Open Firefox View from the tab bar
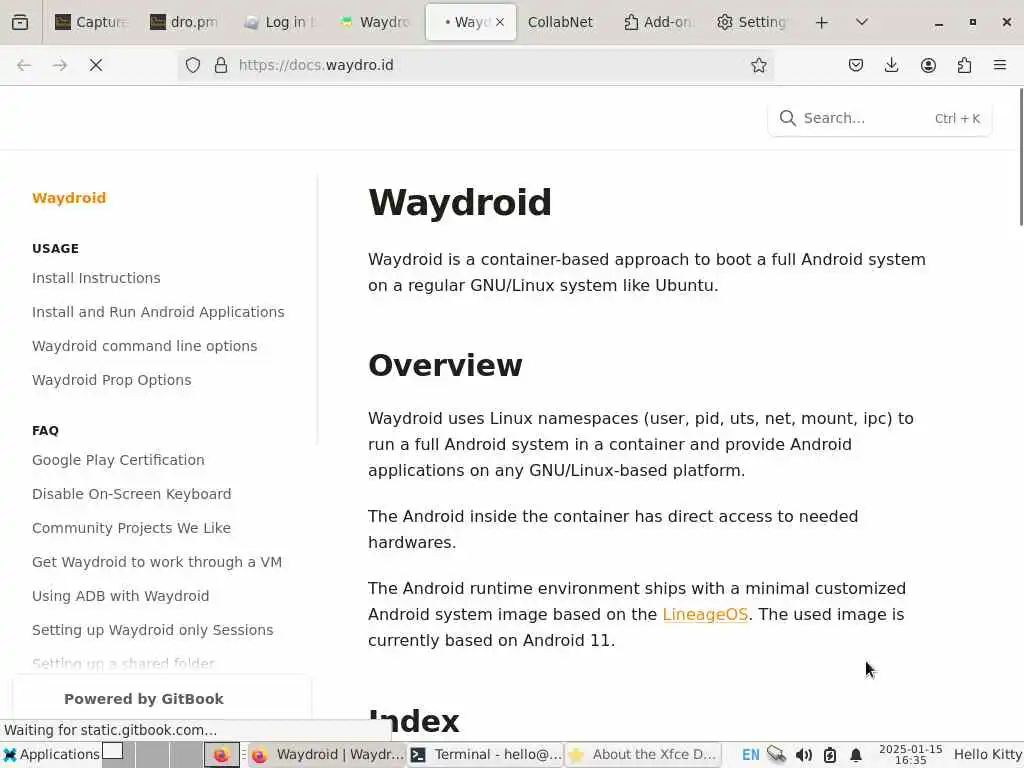 [20, 22]
